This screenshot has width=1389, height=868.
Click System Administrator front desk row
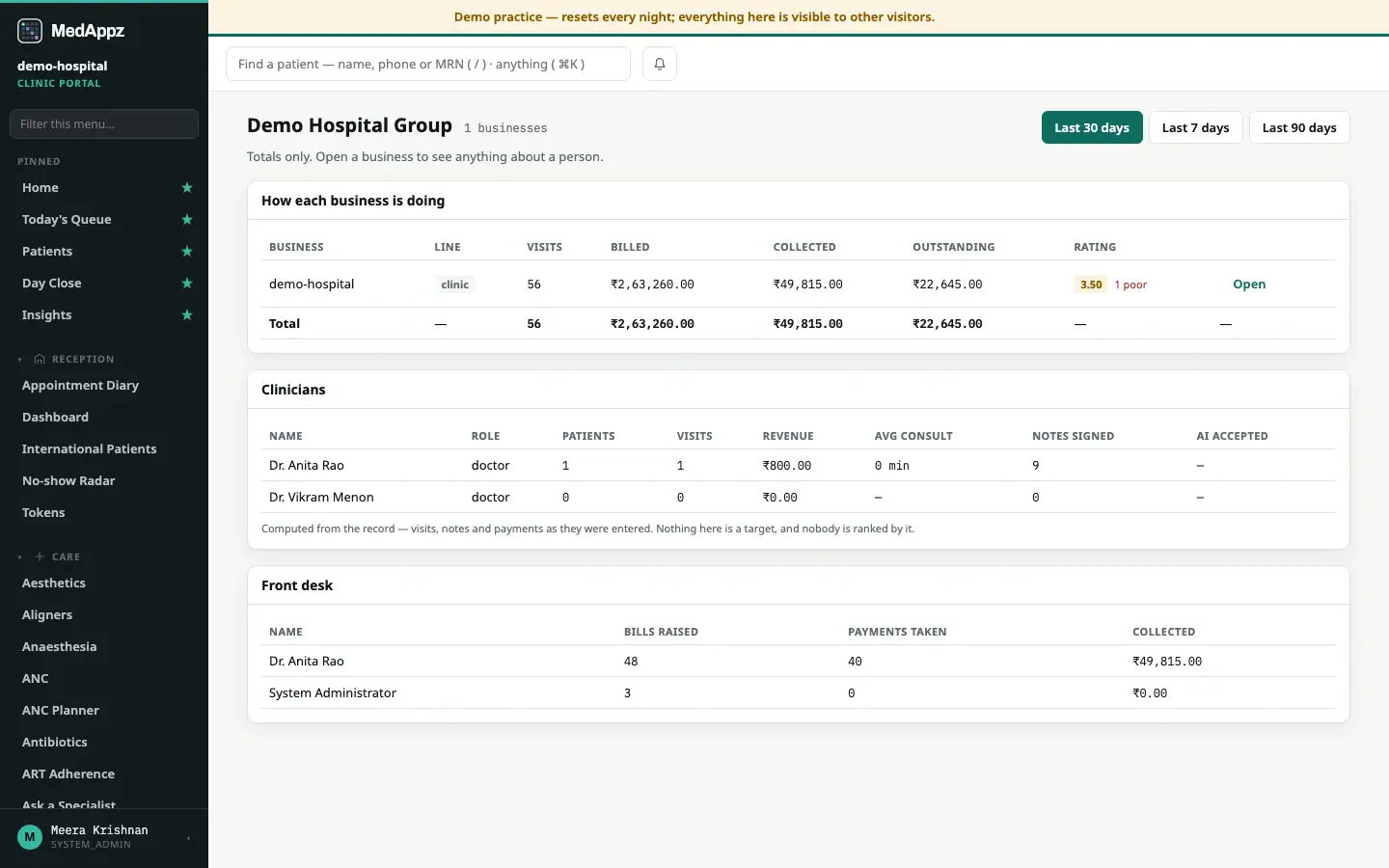pos(333,693)
